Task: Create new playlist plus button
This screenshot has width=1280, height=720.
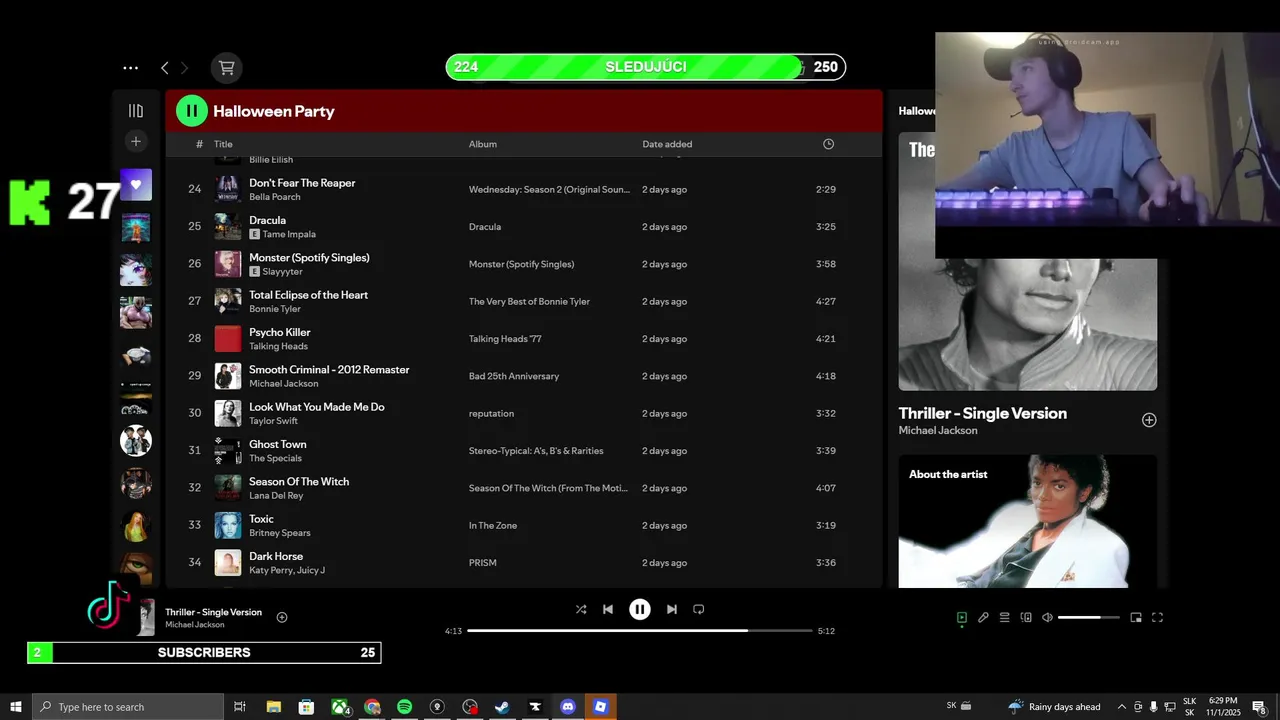Action: pyautogui.click(x=136, y=141)
